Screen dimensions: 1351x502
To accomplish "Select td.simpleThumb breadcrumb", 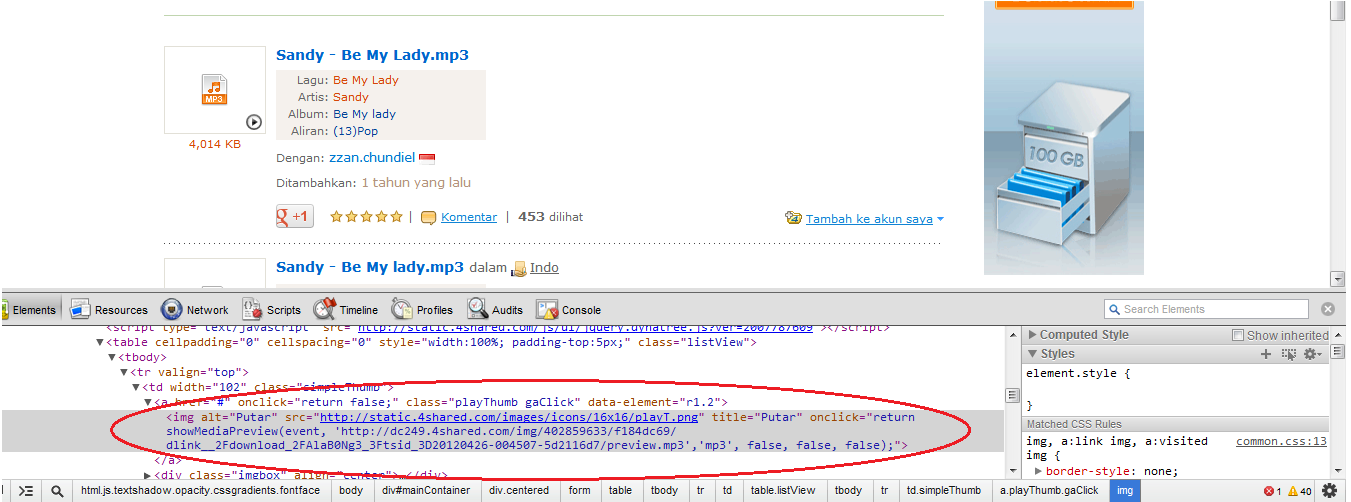I will pos(944,491).
